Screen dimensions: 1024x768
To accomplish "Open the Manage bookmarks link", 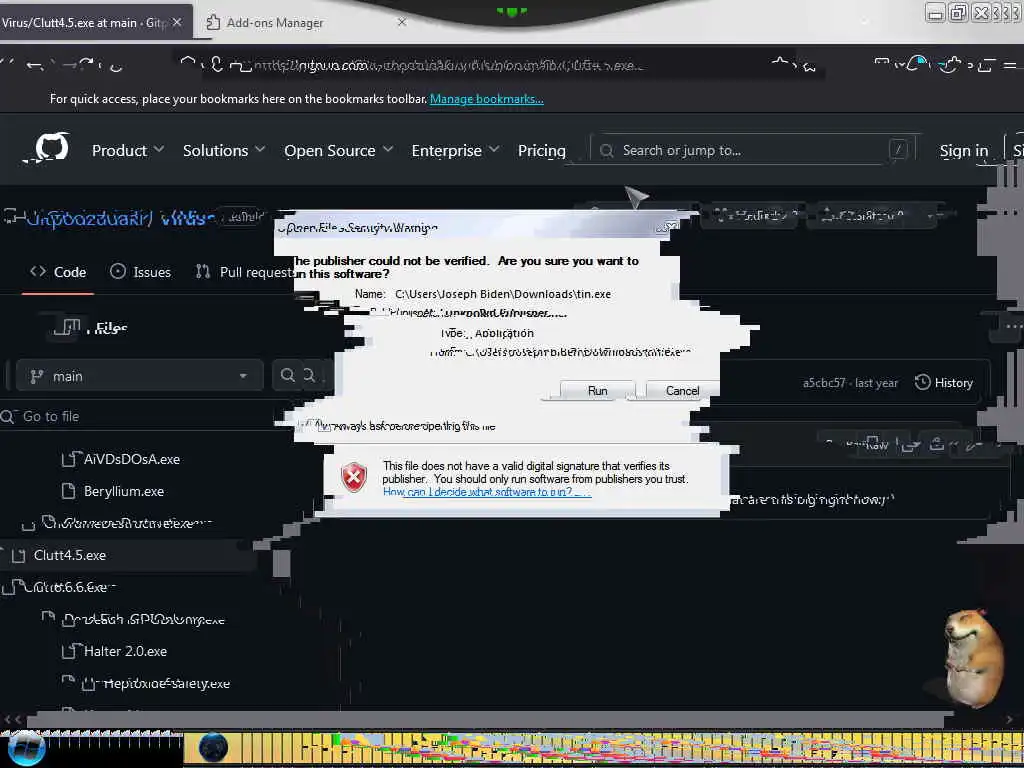I will [487, 99].
